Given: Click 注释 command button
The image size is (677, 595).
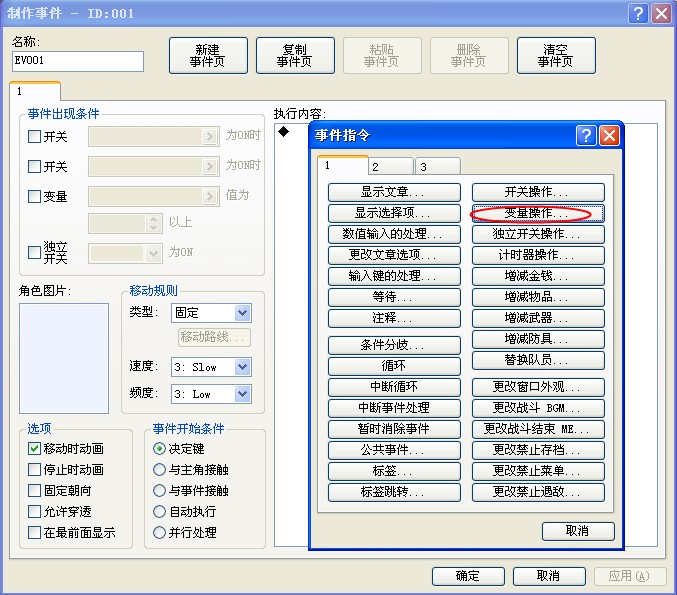Looking at the screenshot, I should (x=394, y=318).
